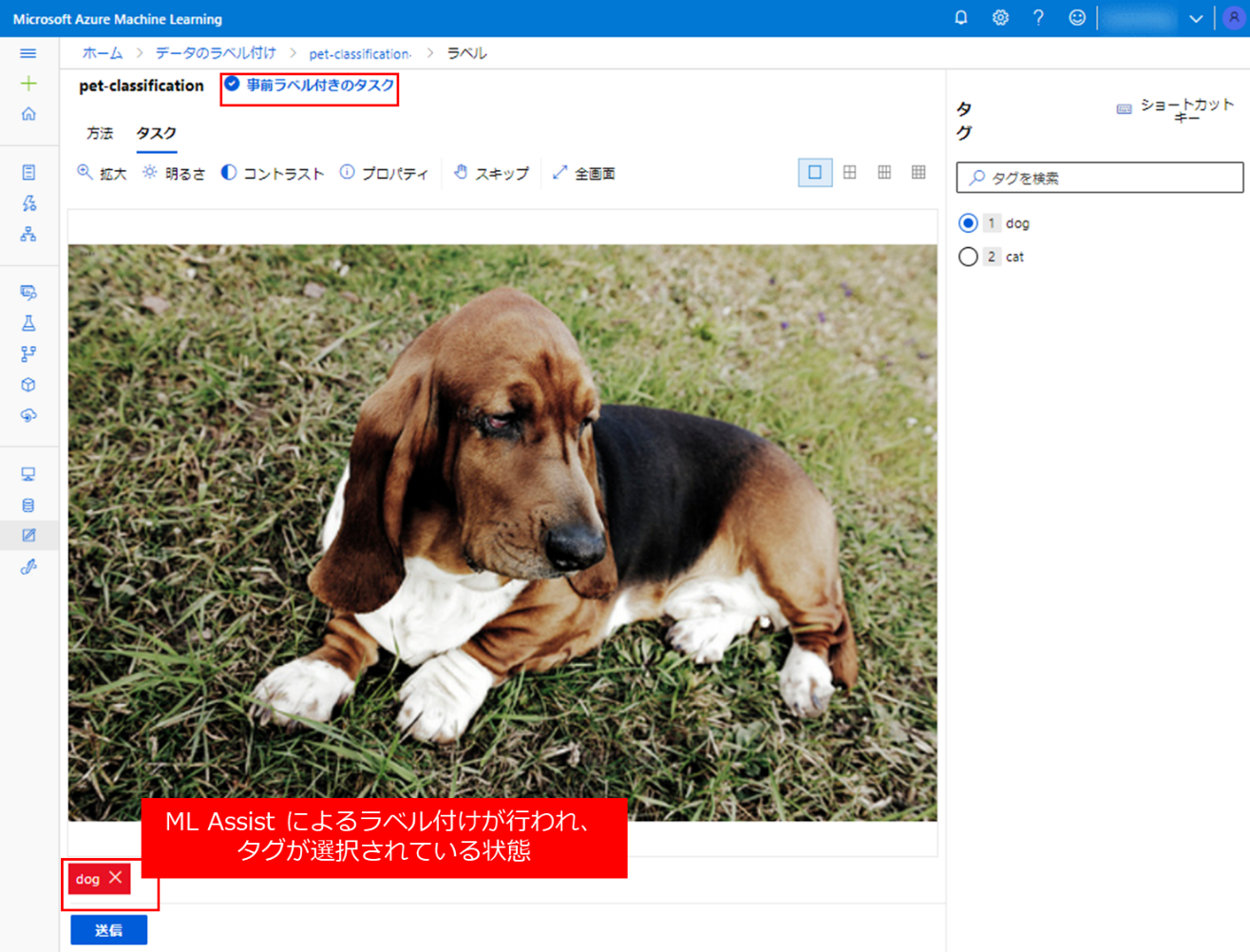Expand the workspace dropdown chevron

coord(1196,19)
